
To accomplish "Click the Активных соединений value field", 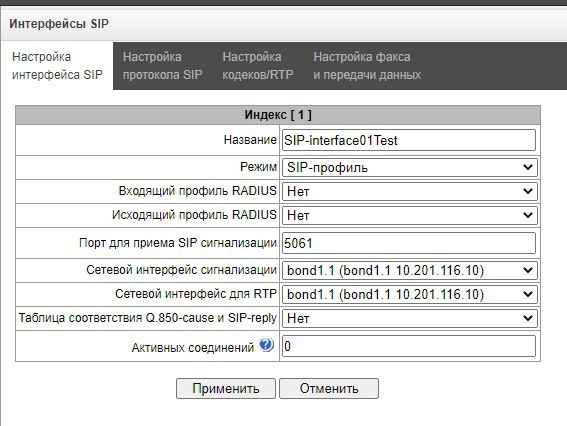I will tap(409, 346).
